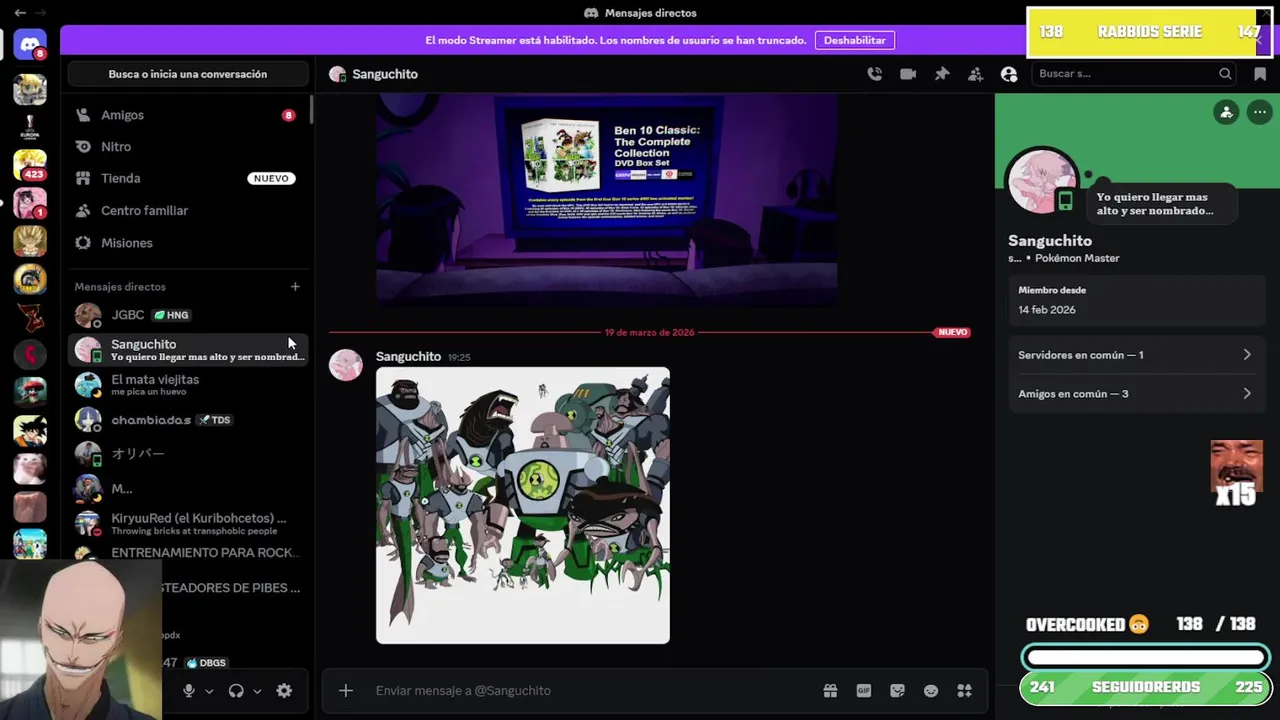Viewport: 1280px width, 720px height.
Task: Hide the user profile panel icon
Action: [x=1009, y=74]
